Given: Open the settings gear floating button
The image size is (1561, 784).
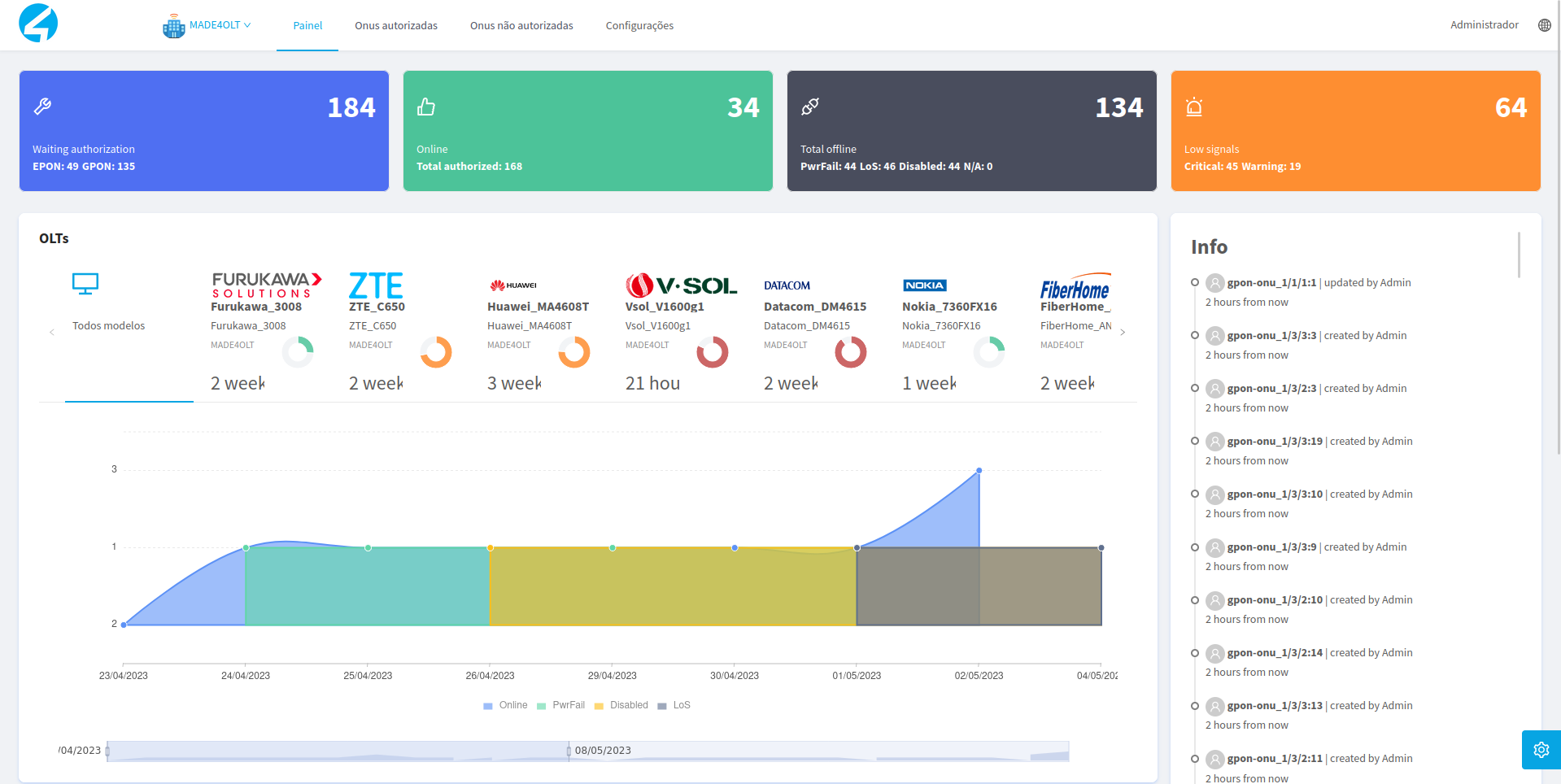Looking at the screenshot, I should coord(1541,750).
